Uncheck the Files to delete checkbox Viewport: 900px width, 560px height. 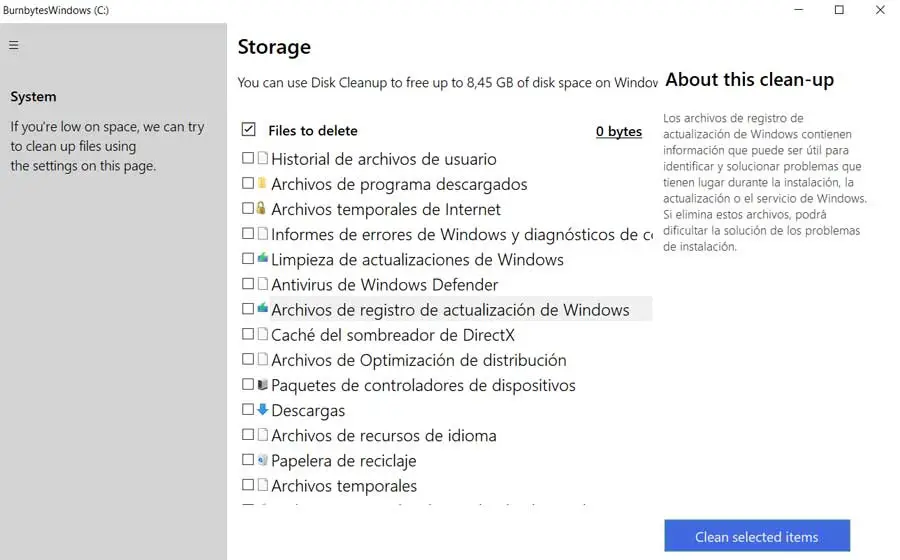click(x=248, y=130)
